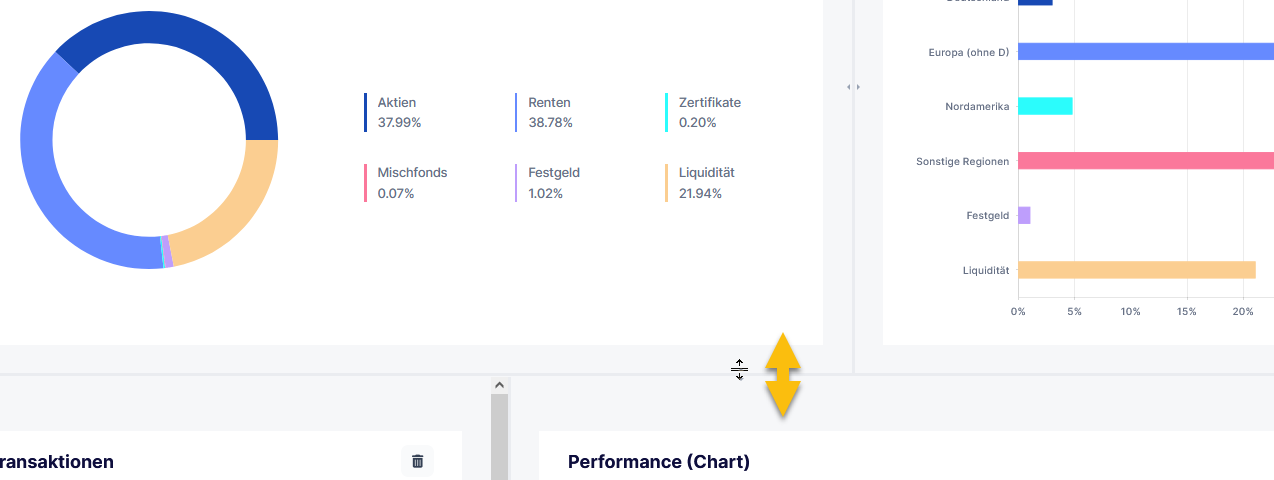Select the Aktien 37.99% legend entry
This screenshot has height=480, width=1274.
coord(399,112)
